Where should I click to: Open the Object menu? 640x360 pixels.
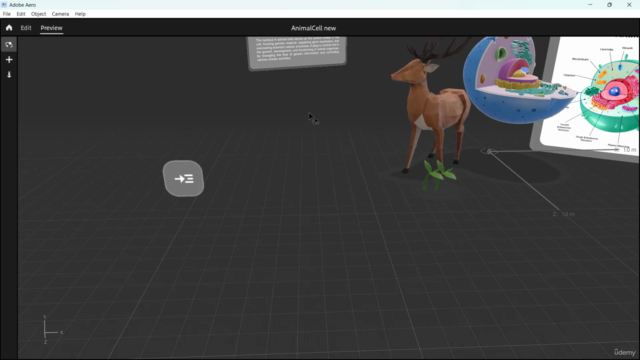[x=38, y=14]
